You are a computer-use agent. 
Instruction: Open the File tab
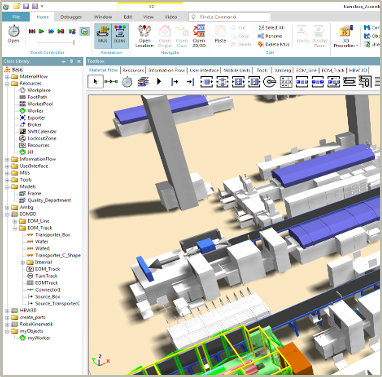pyautogui.click(x=16, y=17)
